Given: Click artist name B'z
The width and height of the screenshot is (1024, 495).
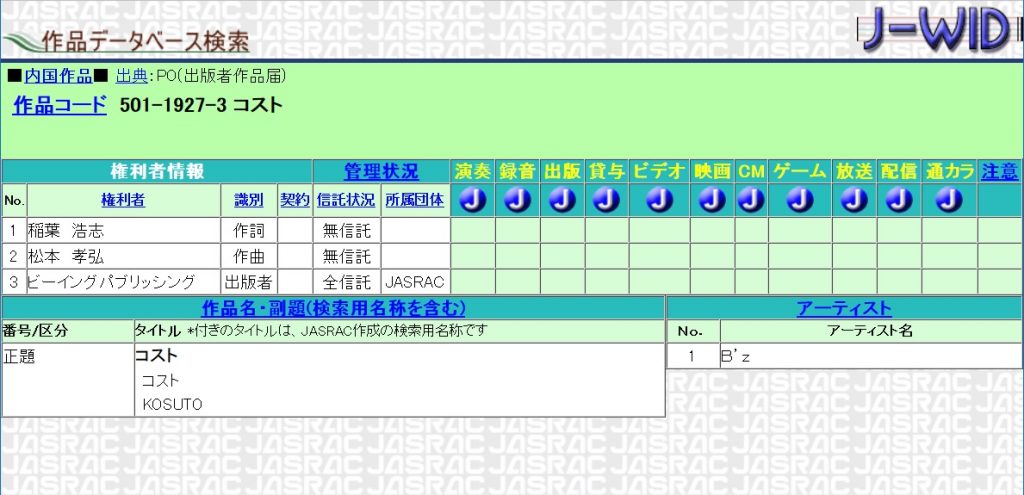Looking at the screenshot, I should coord(735,356).
